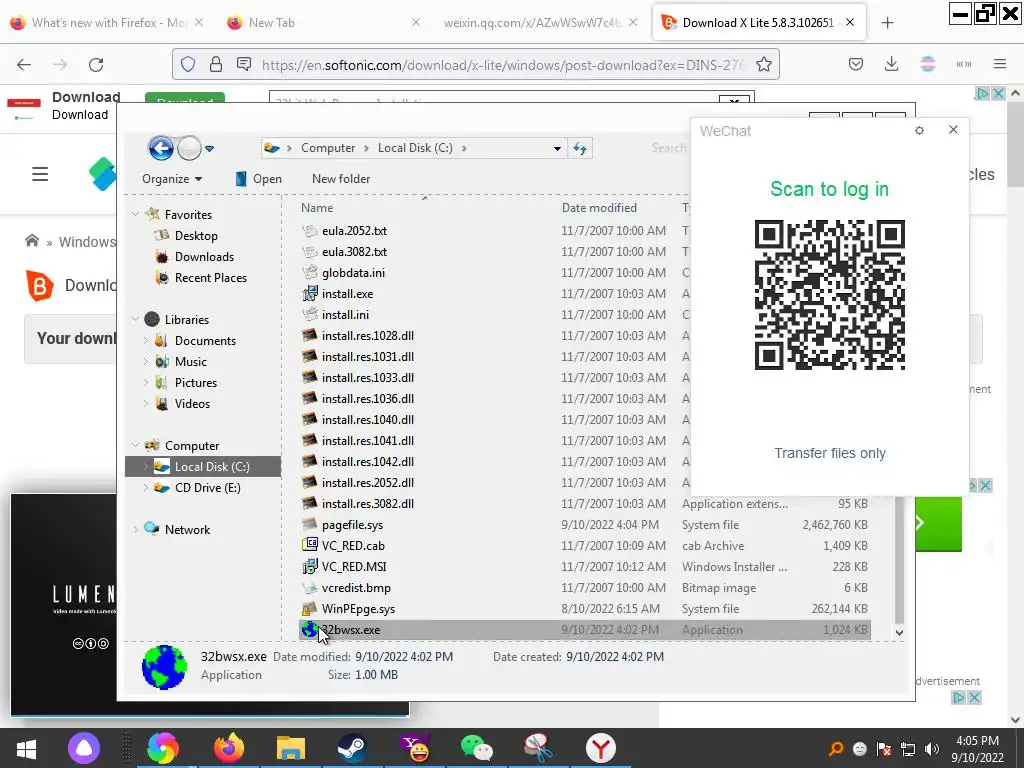
Task: Open Firefox application menu
Action: click(x=1000, y=64)
